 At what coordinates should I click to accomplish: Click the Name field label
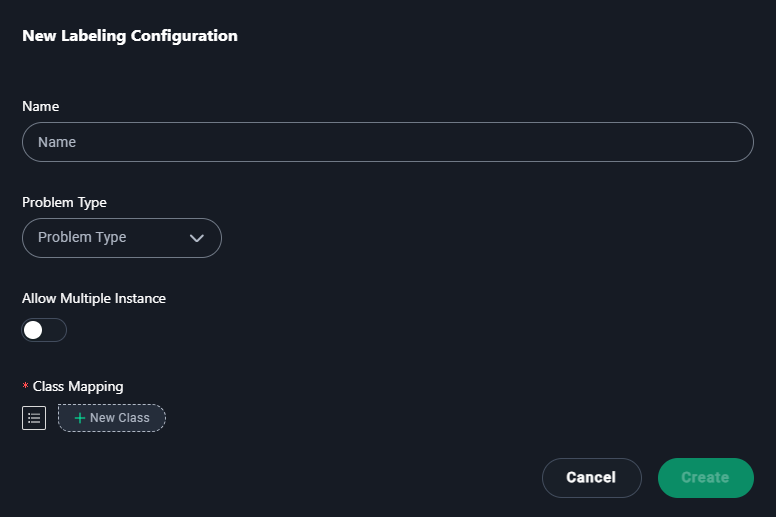tap(41, 106)
